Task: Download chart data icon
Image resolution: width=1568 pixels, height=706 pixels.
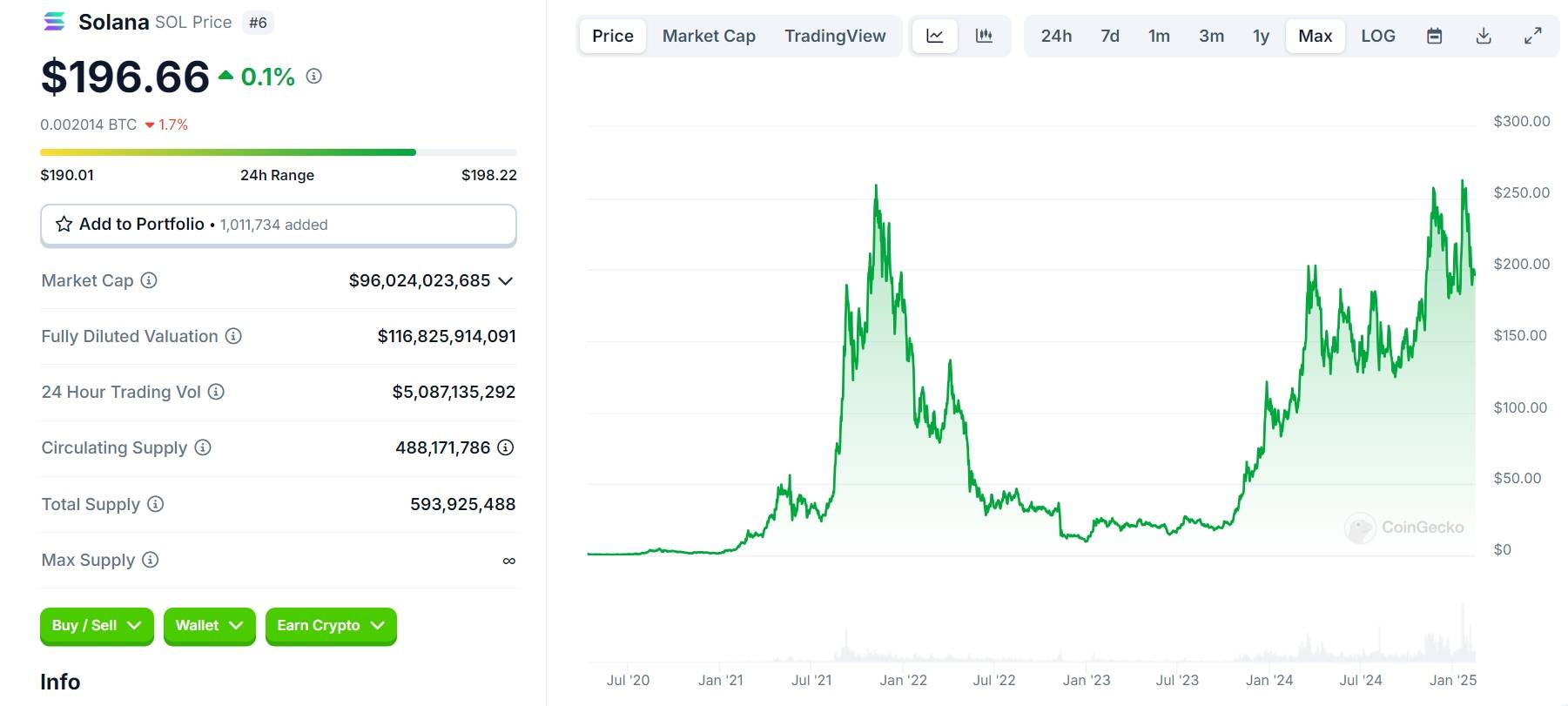Action: coord(1484,36)
